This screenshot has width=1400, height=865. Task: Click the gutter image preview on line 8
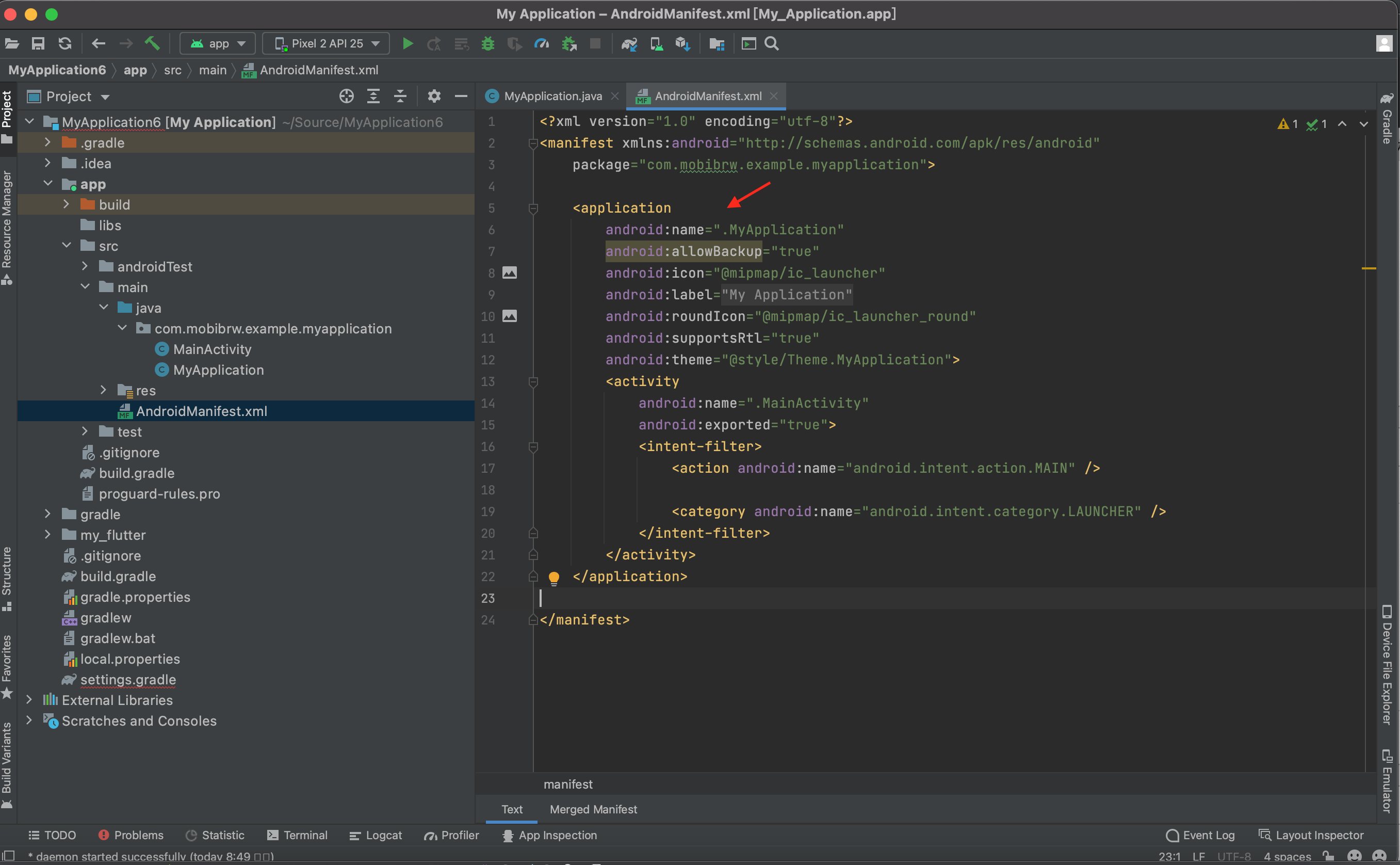[x=509, y=273]
